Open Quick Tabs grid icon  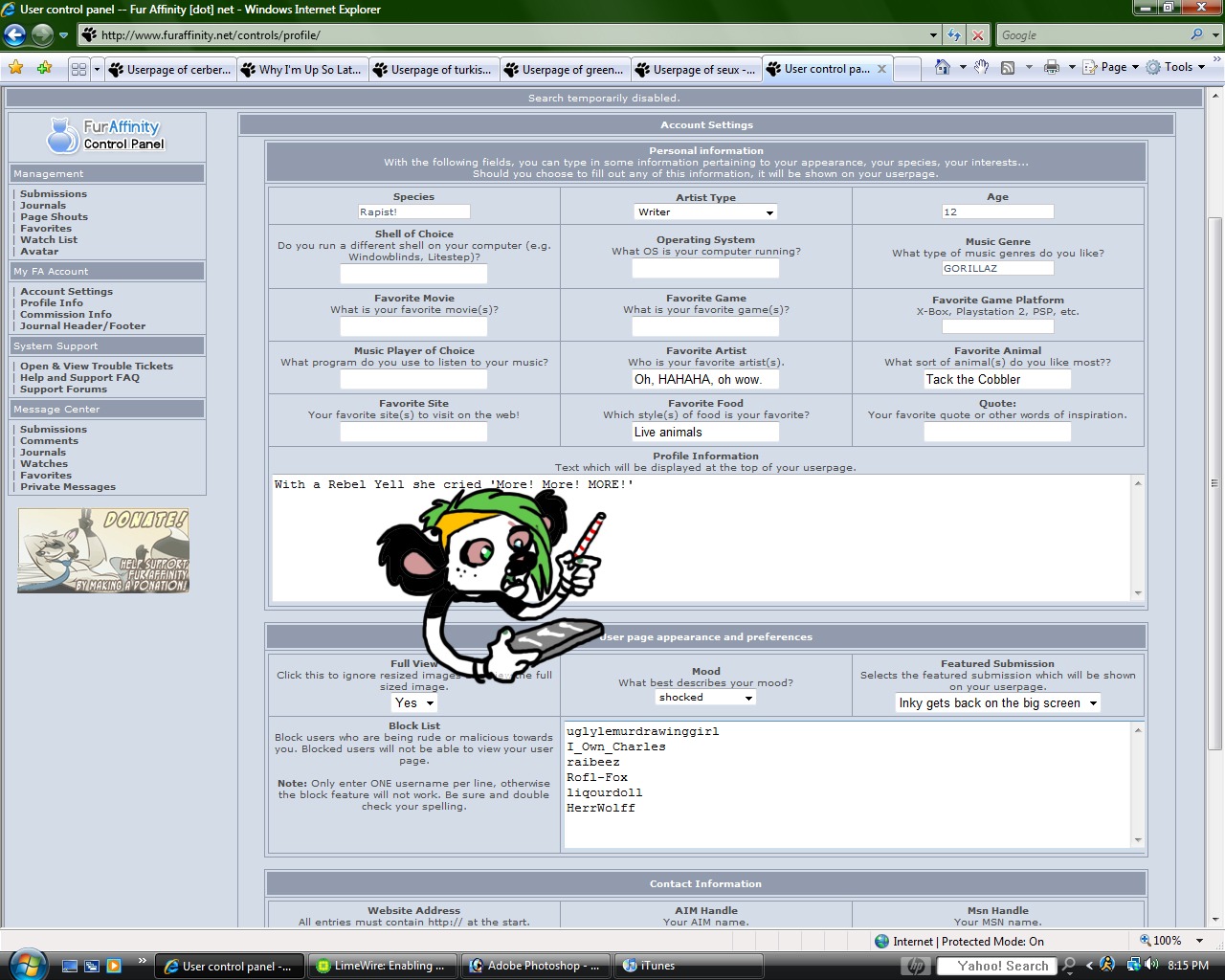(x=78, y=69)
